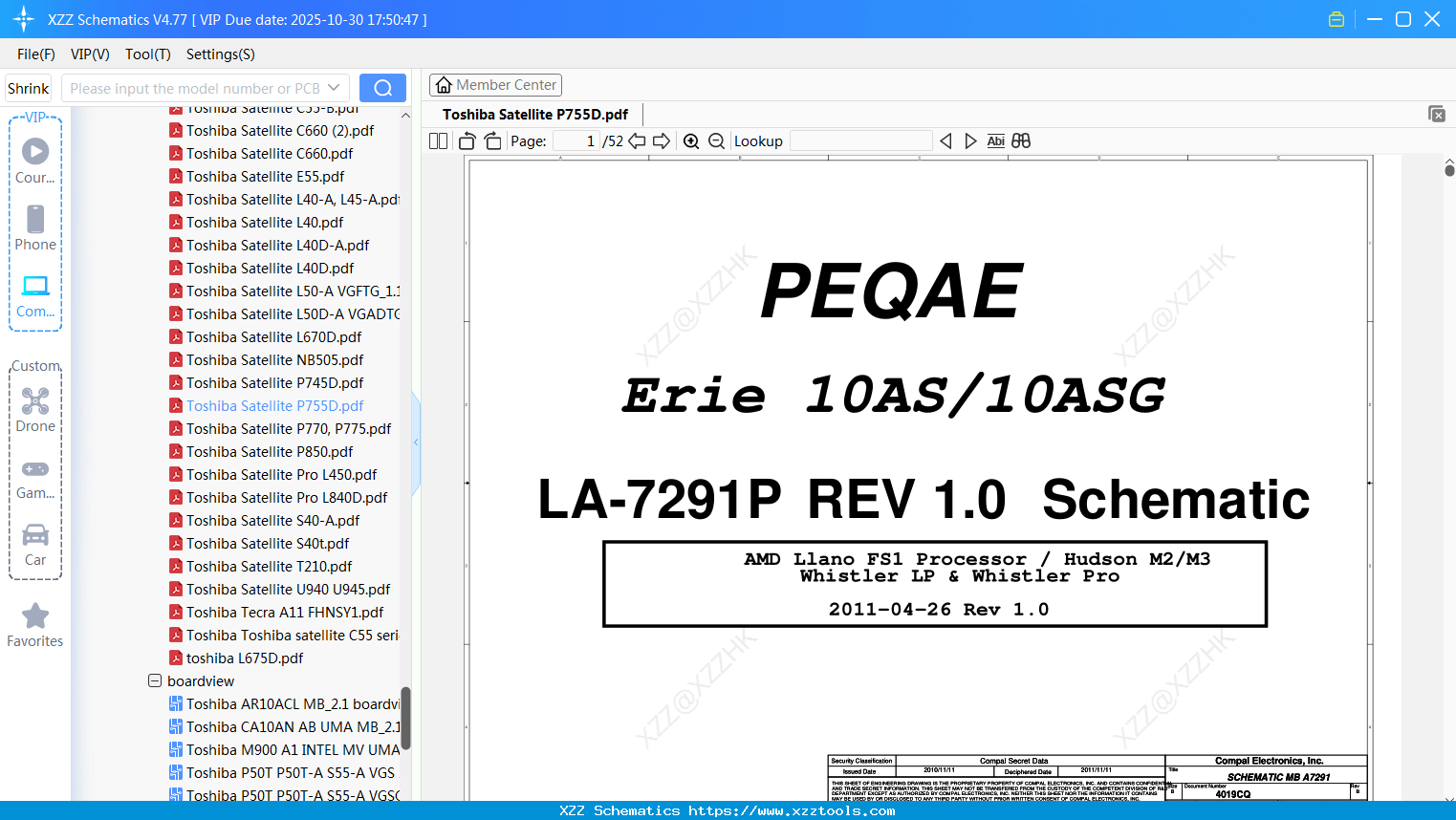This screenshot has width=1456, height=820.
Task: Open the Tool(T) menu
Action: point(148,54)
